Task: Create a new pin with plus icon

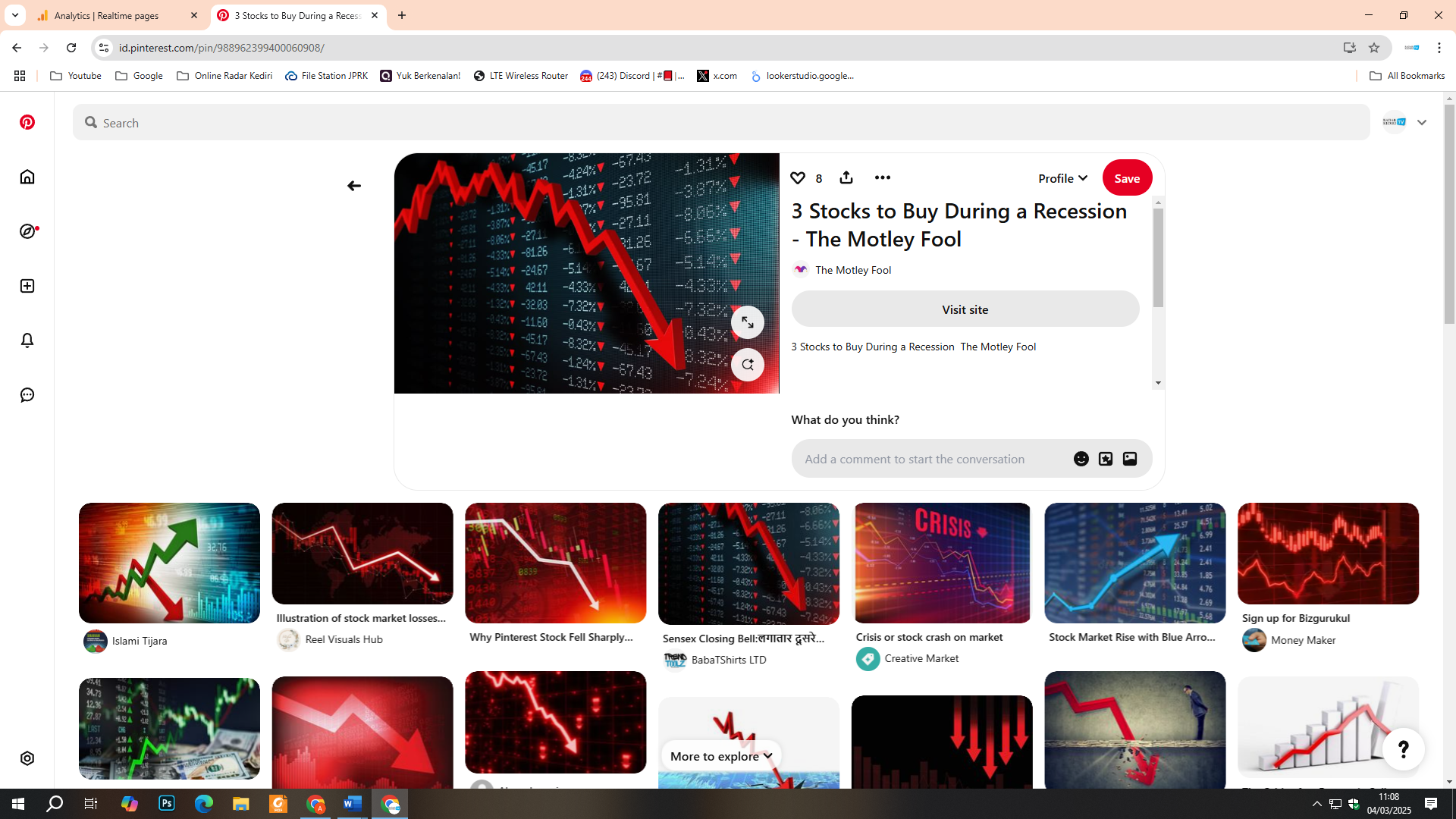Action: pyautogui.click(x=27, y=286)
